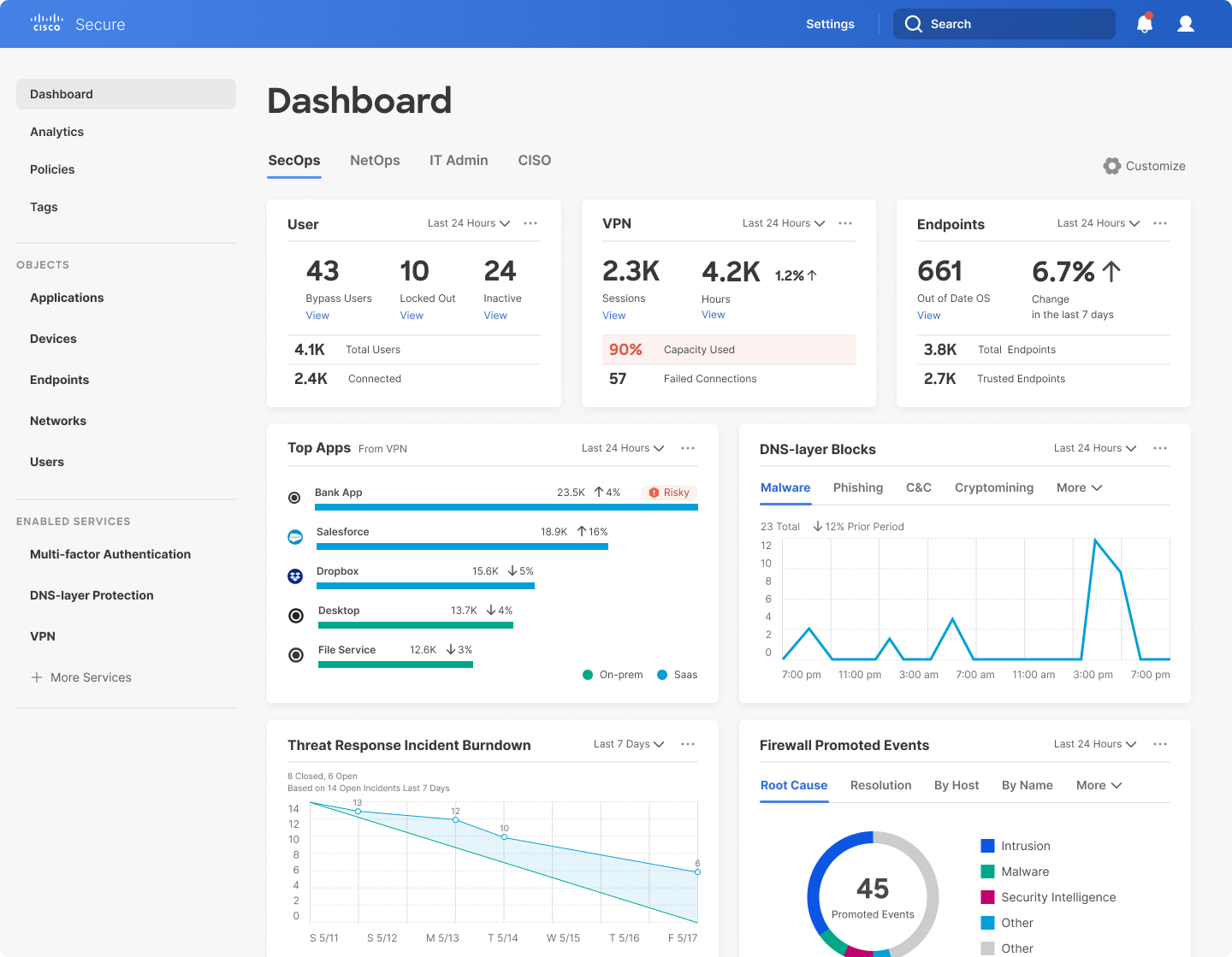View the Inactive users

(x=495, y=316)
